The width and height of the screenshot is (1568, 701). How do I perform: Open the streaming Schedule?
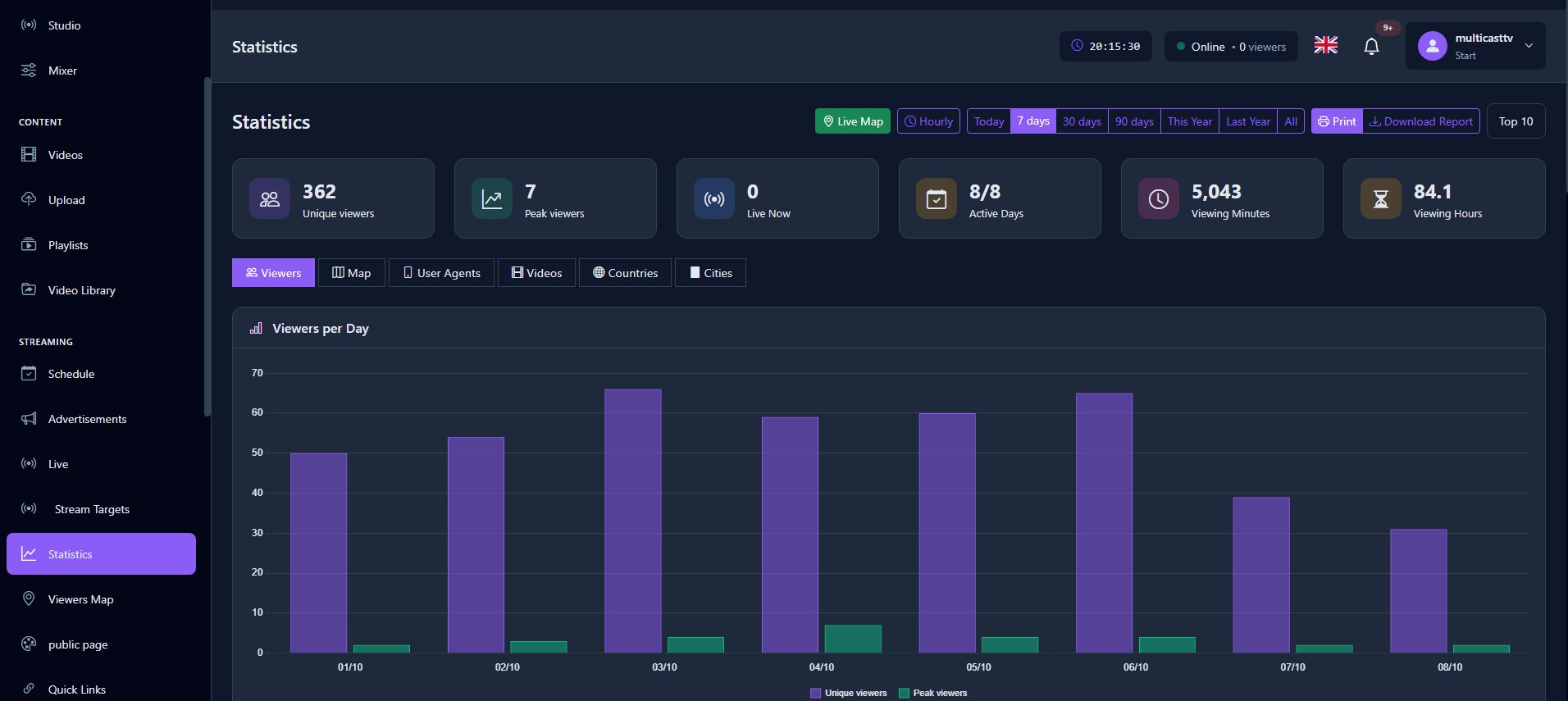(102, 374)
